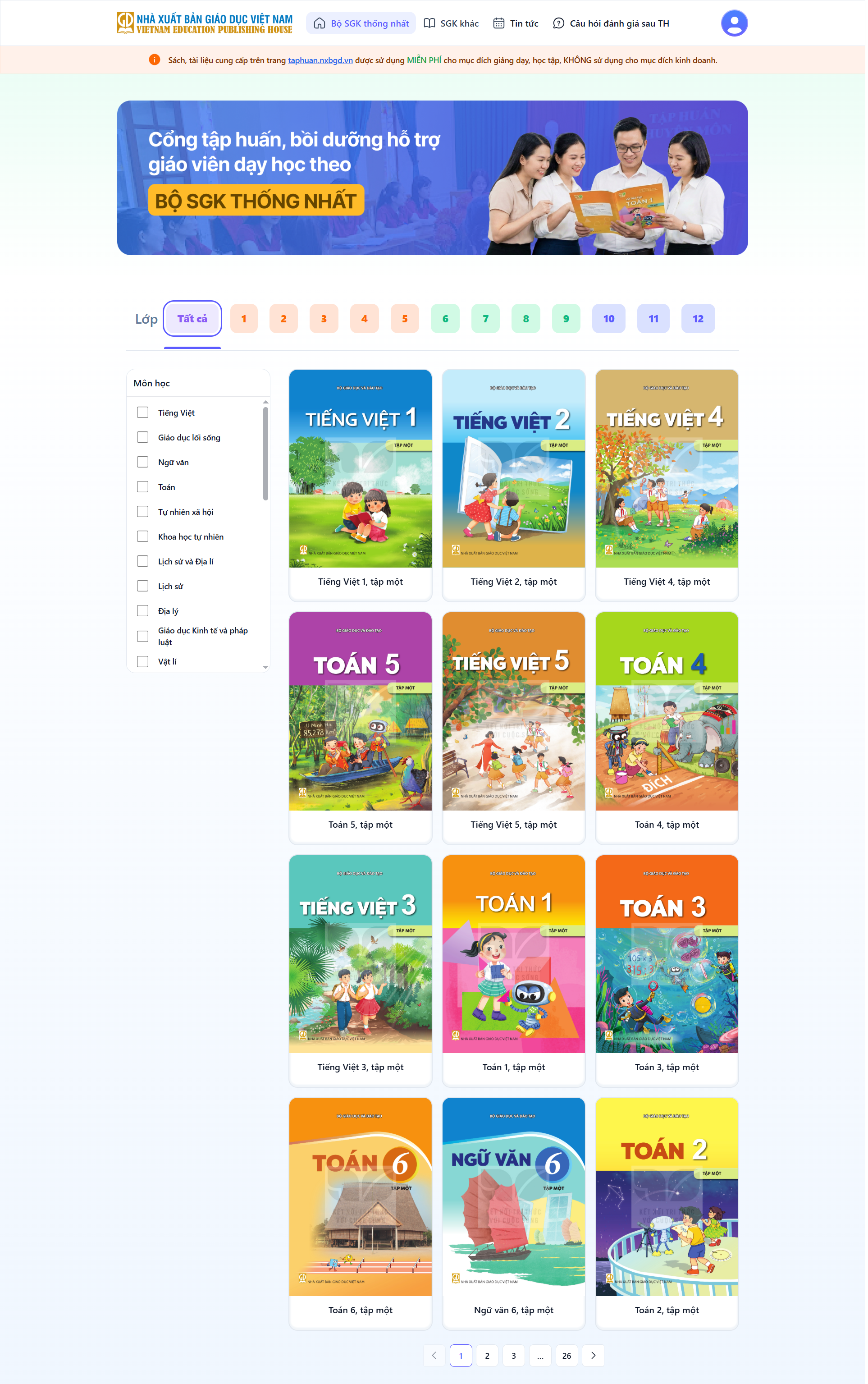The image size is (868, 1384).
Task: Click the calendar icon beside Tin tức
Action: tap(499, 23)
